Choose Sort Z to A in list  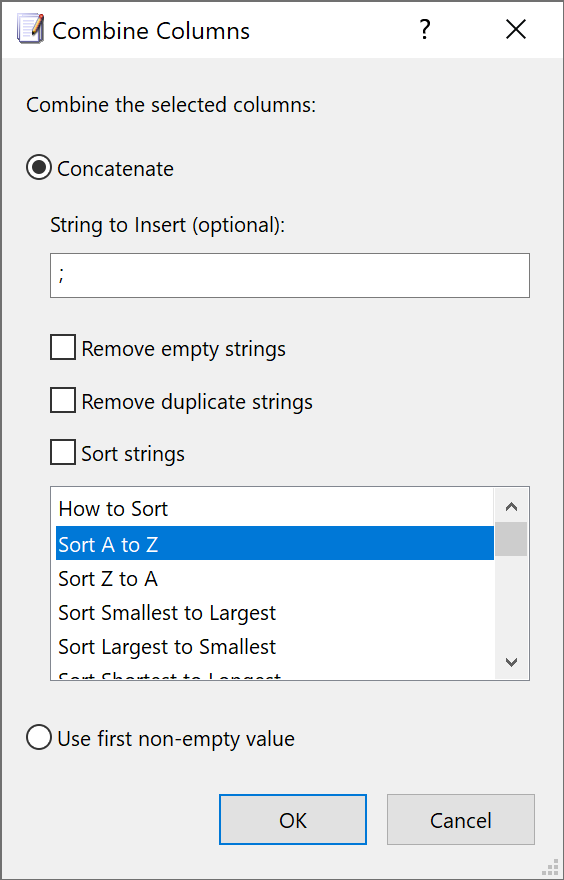click(x=274, y=579)
